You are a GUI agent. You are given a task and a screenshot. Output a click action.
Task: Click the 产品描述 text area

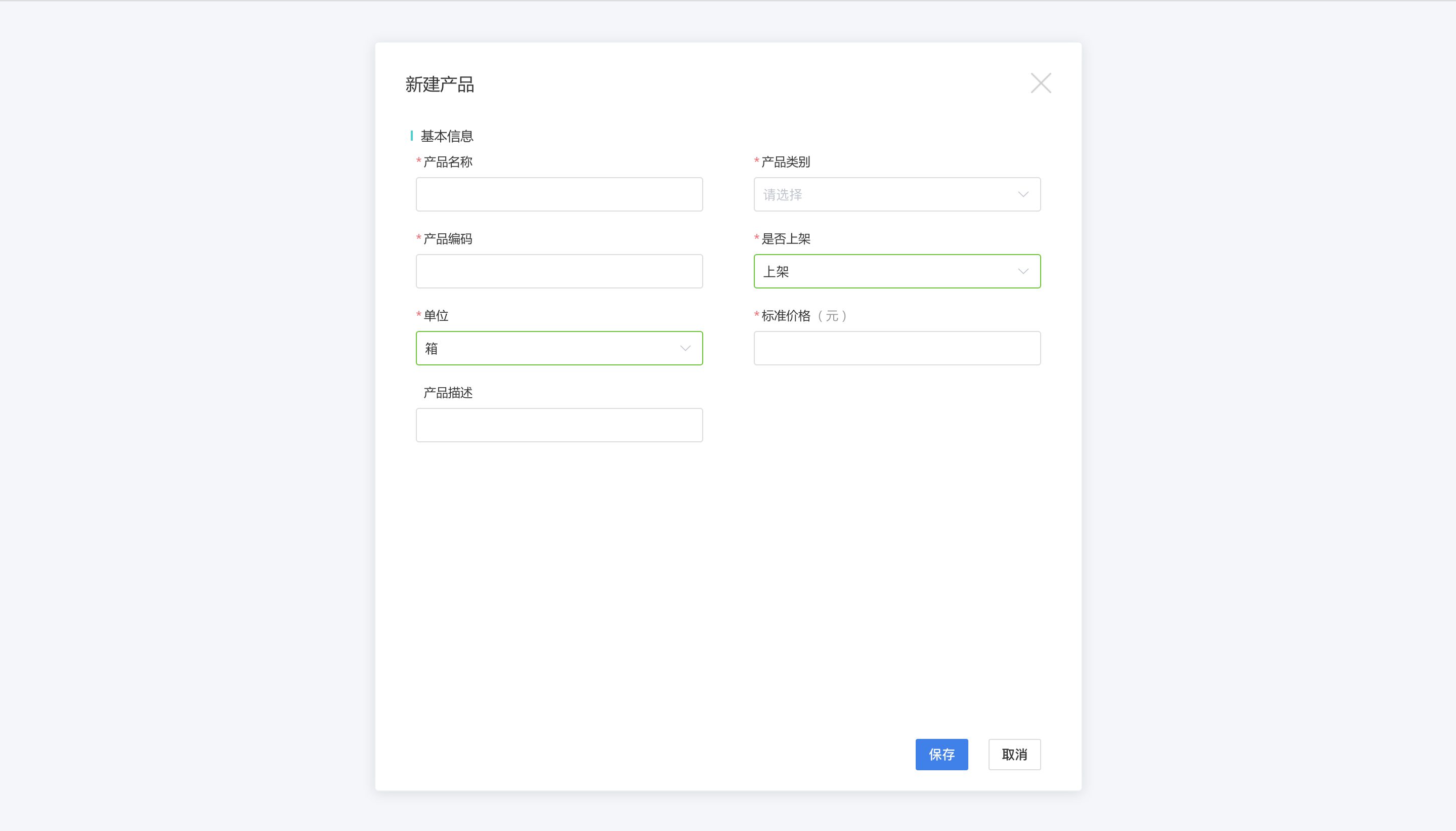[559, 425]
